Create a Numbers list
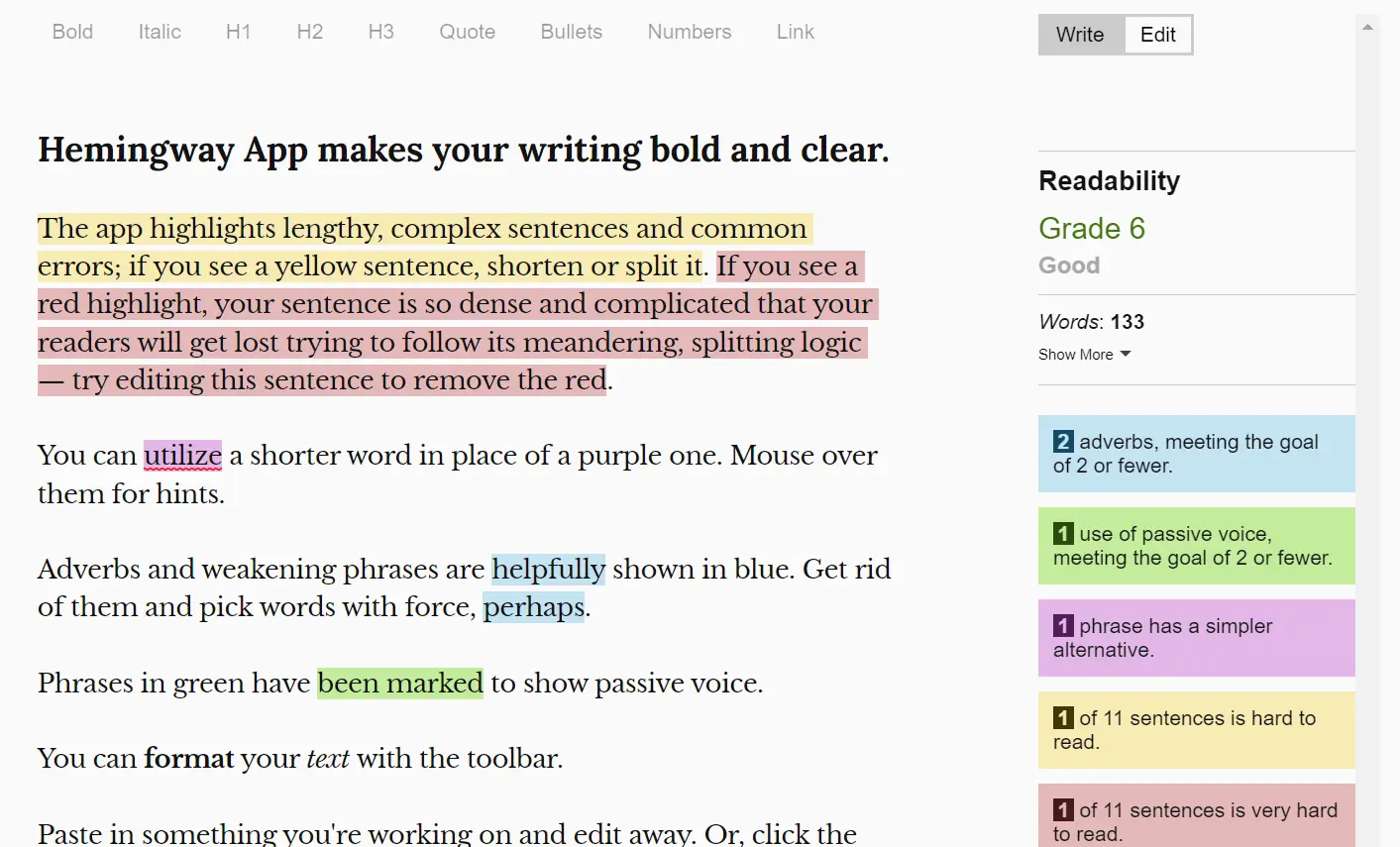Screen dimensions: 1400x847 pos(689,32)
